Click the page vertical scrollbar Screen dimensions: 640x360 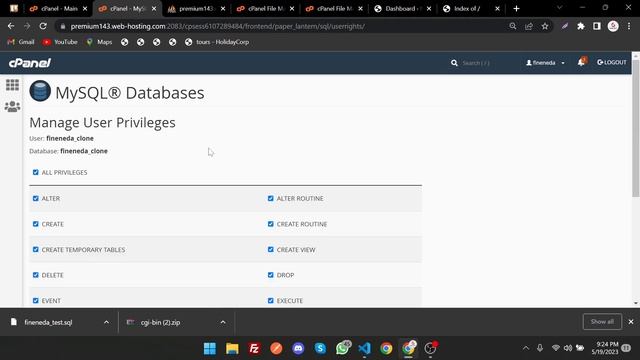coord(636,129)
